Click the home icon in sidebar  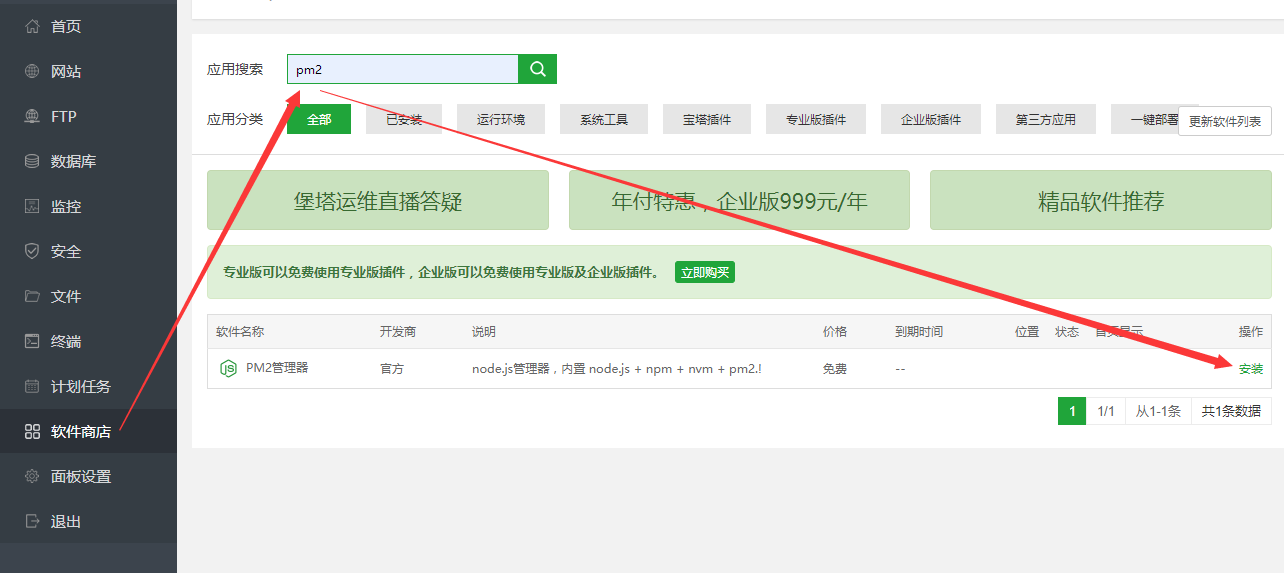[32, 26]
